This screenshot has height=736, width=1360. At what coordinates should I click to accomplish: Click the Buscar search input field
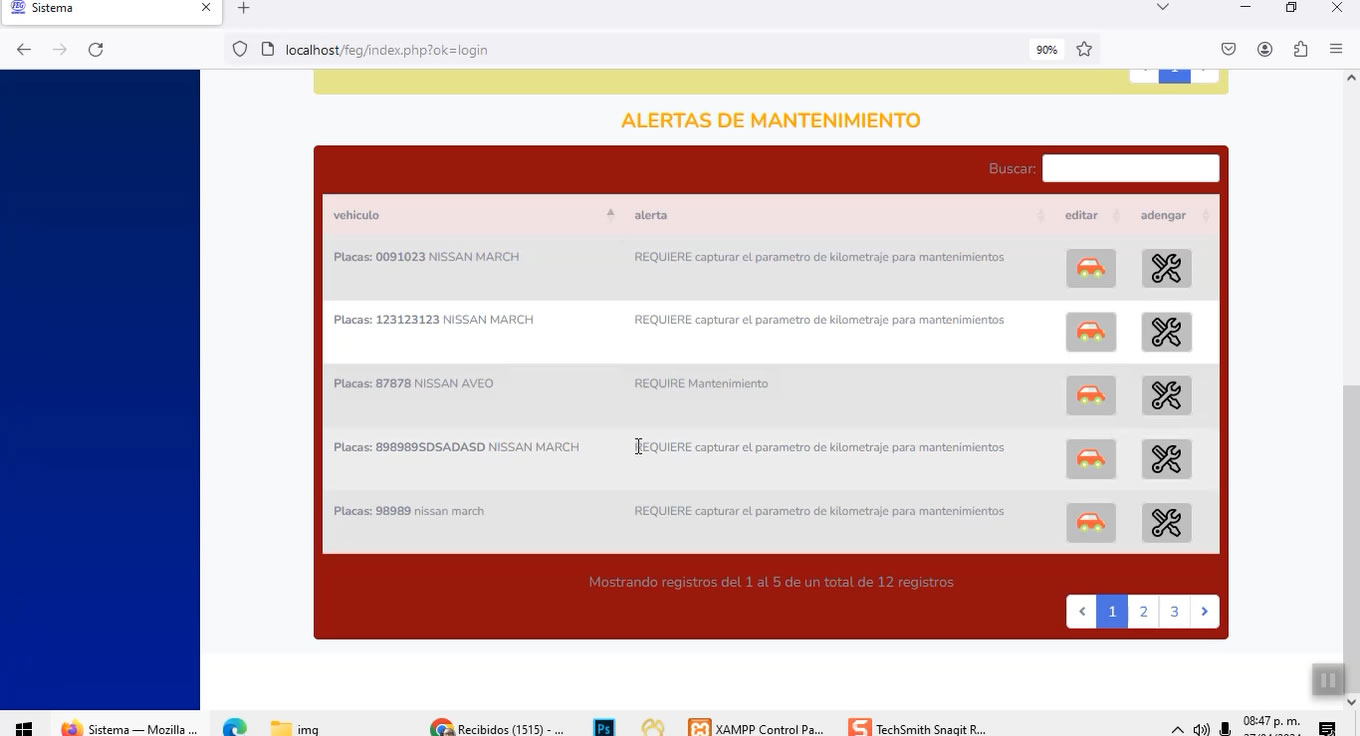tap(1130, 168)
